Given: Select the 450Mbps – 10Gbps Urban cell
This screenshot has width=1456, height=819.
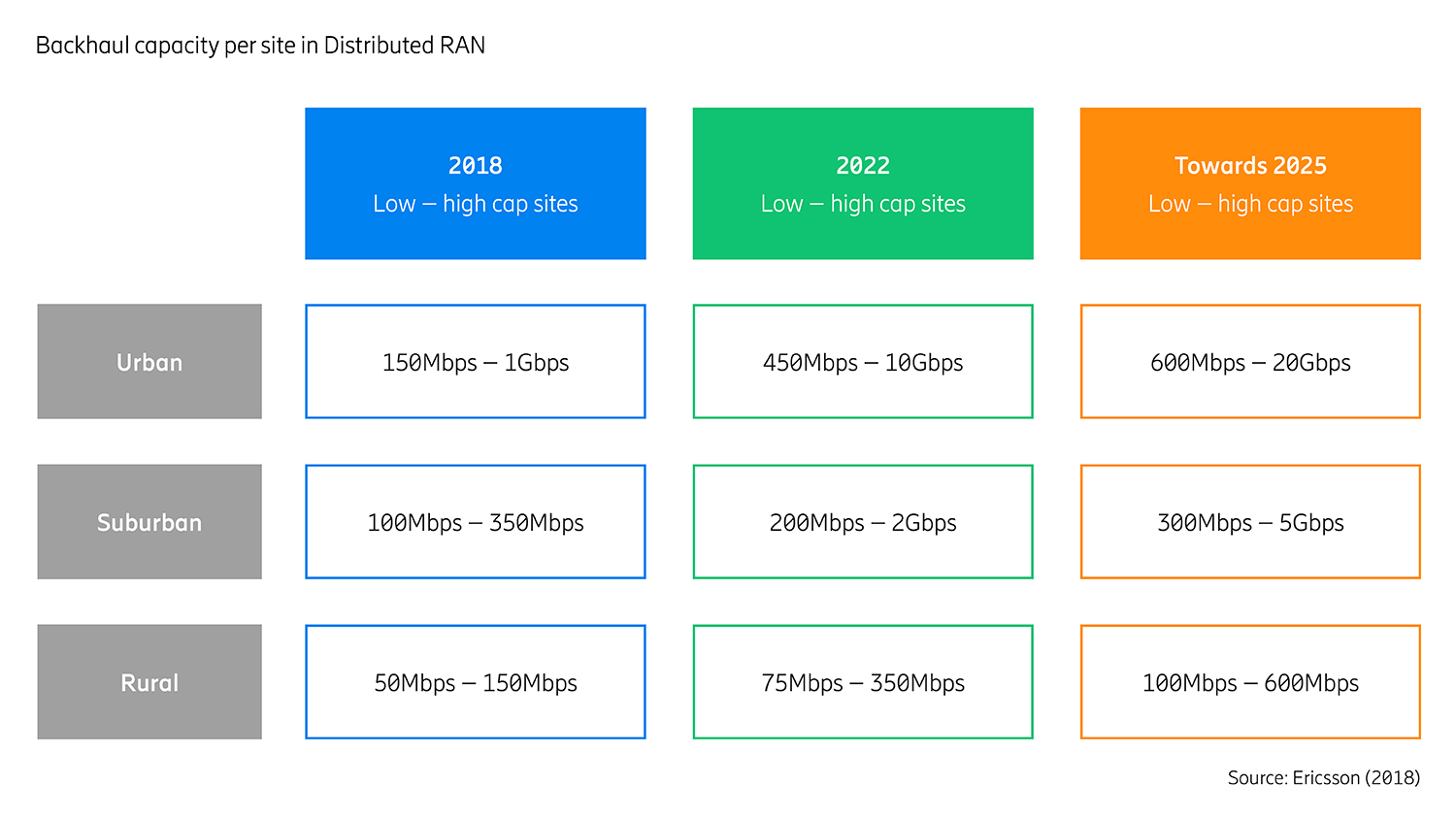Looking at the screenshot, I should click(x=862, y=361).
